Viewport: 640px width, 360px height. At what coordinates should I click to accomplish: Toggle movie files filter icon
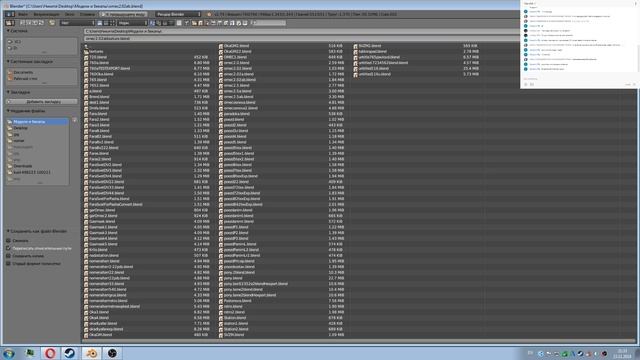point(220,23)
